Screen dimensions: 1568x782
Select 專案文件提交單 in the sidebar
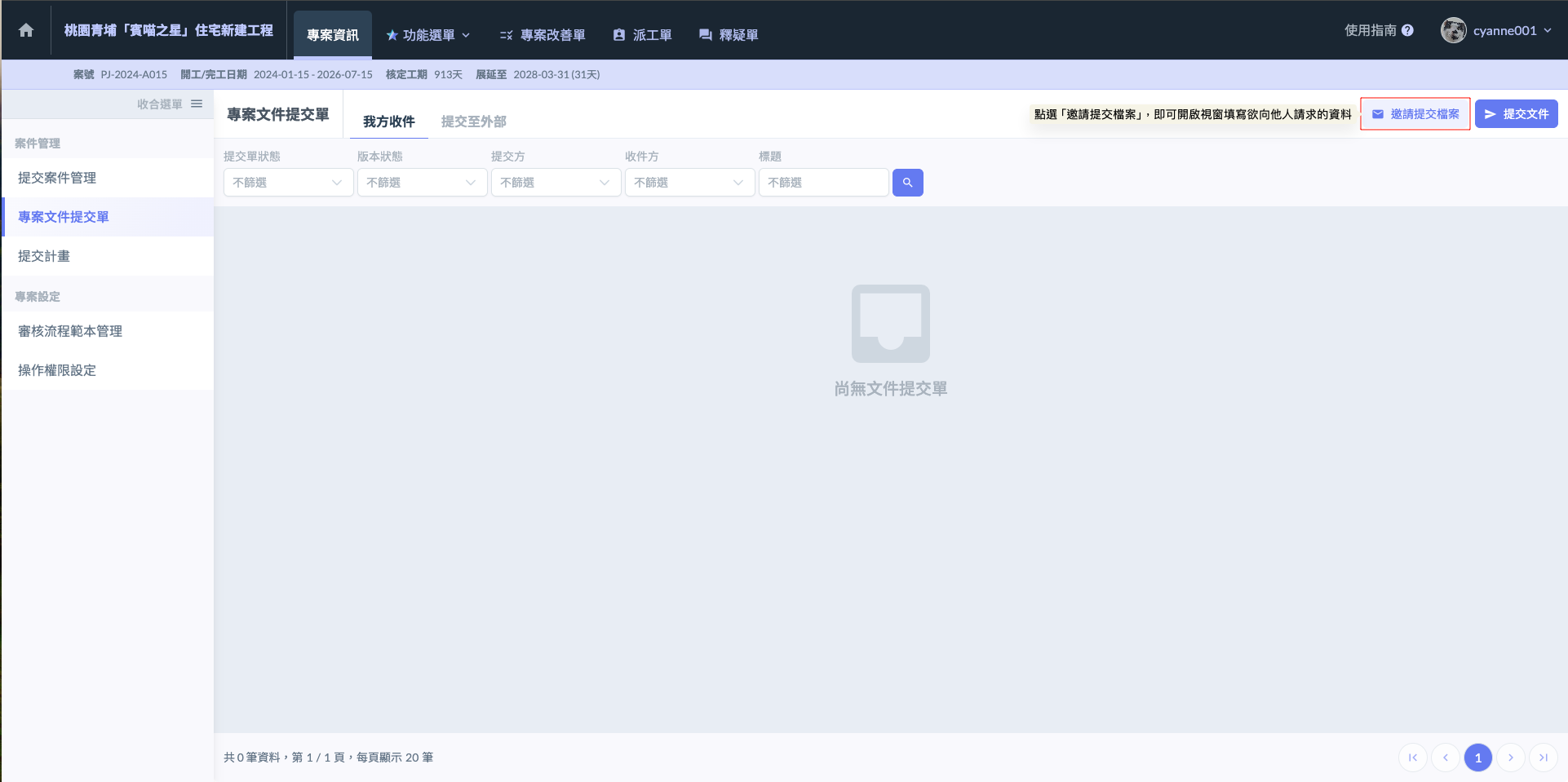pos(108,217)
